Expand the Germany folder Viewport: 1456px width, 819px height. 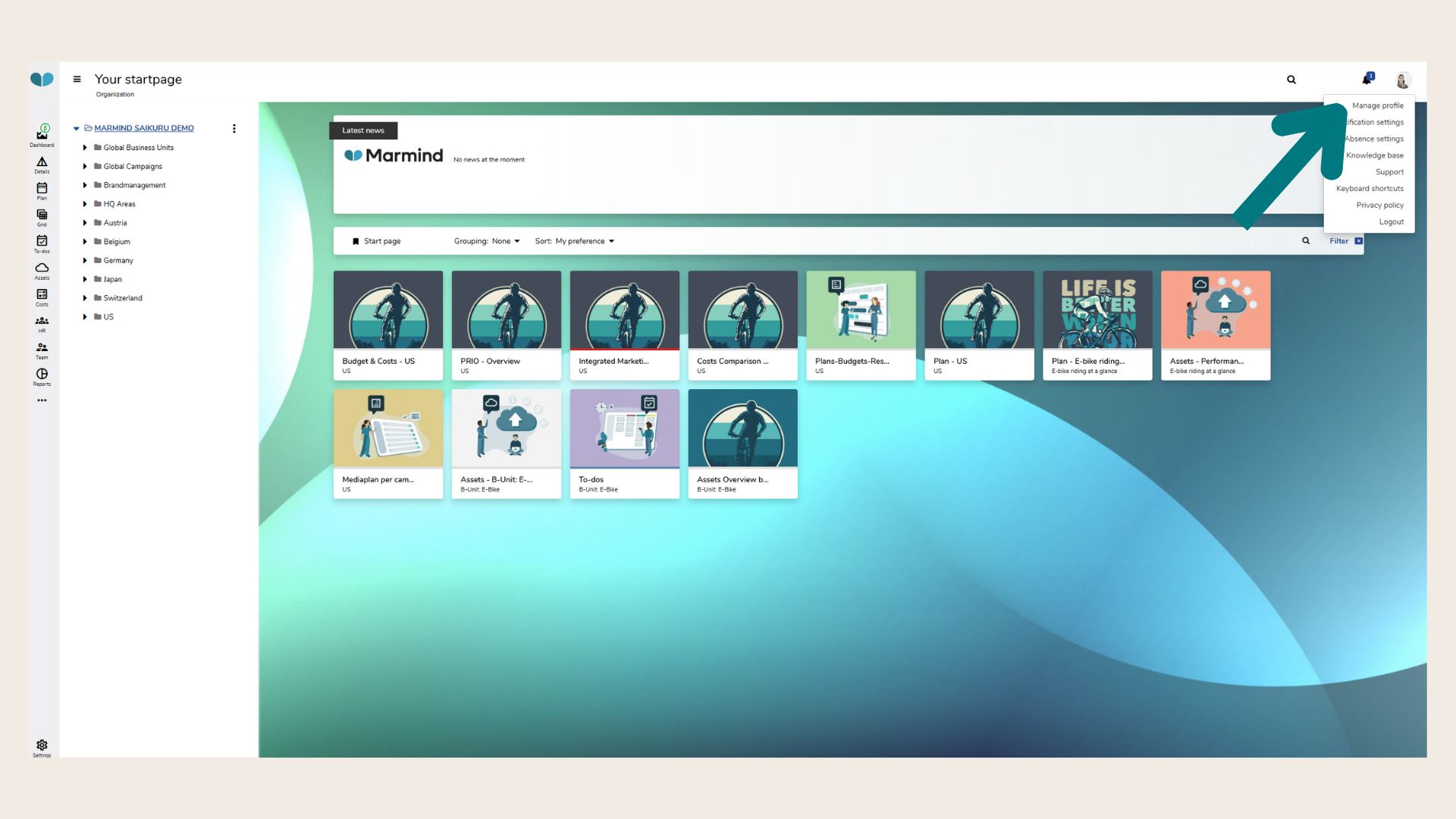(x=85, y=260)
